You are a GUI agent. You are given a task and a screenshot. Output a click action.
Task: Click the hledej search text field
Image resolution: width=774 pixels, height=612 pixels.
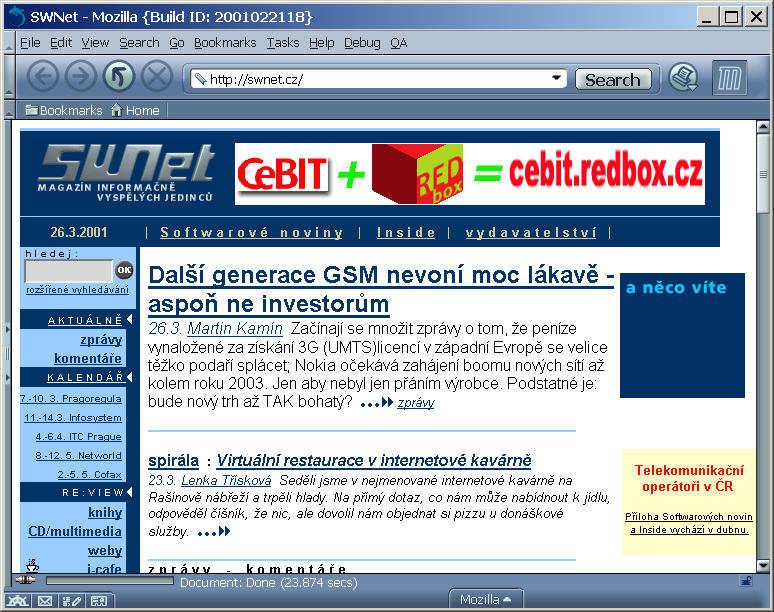(x=69, y=270)
